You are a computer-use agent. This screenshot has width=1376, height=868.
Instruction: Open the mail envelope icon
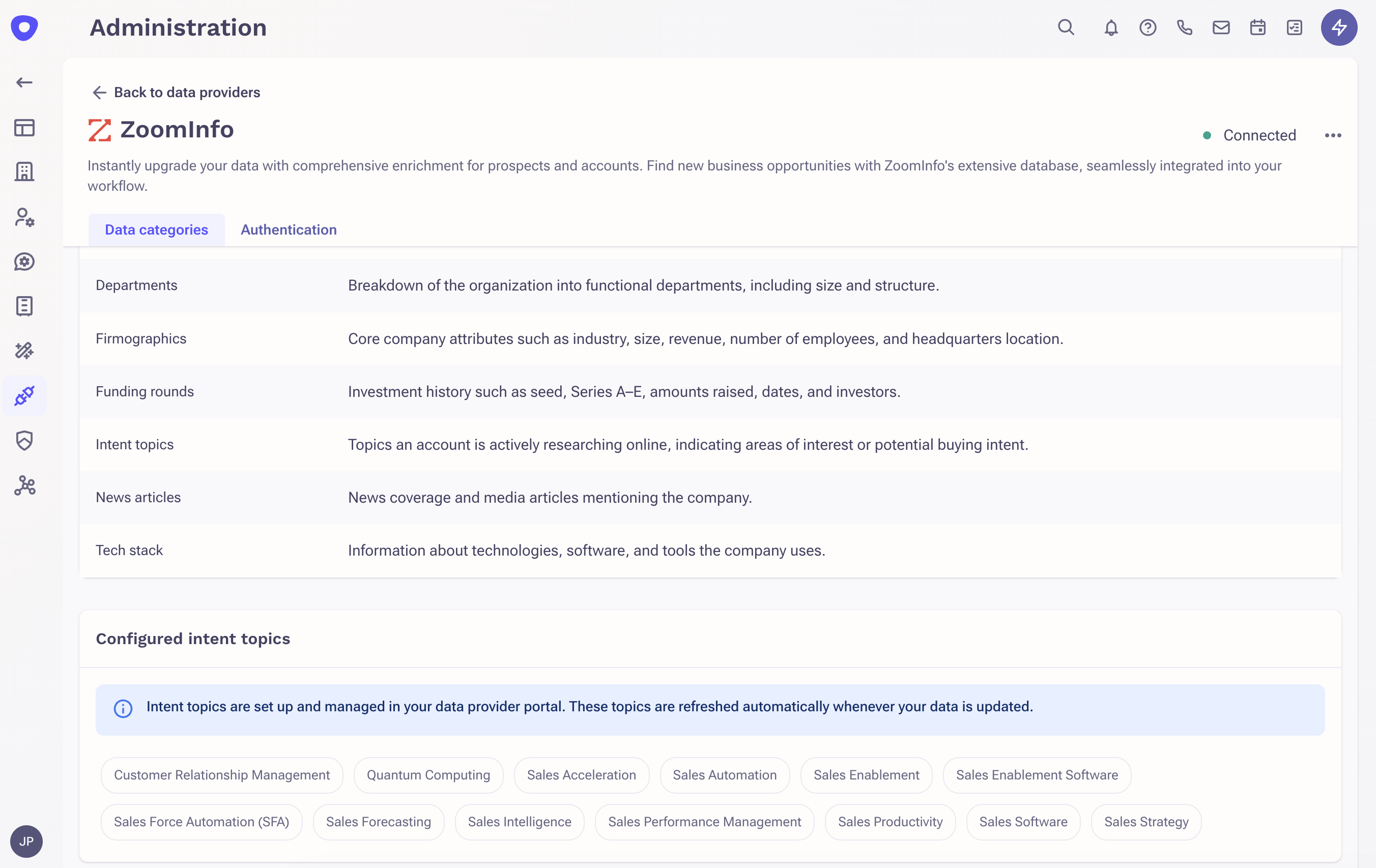click(x=1221, y=27)
